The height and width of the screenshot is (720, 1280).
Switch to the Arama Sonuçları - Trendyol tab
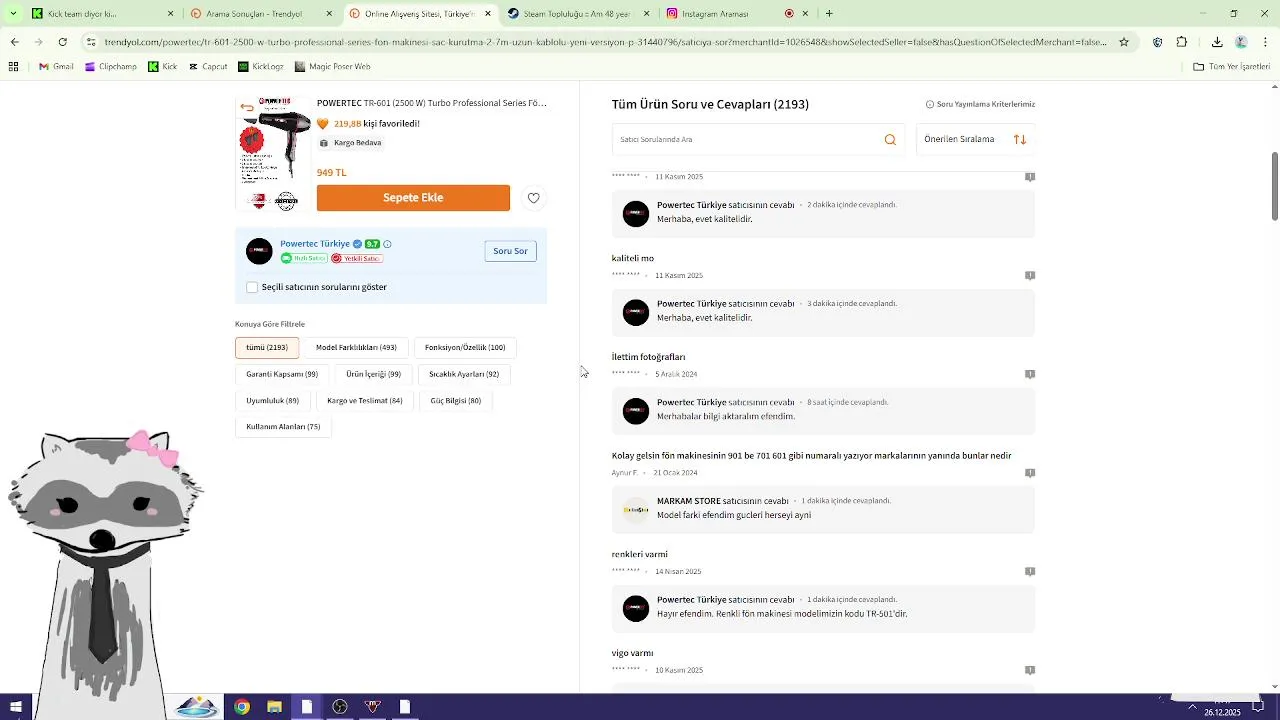(262, 14)
